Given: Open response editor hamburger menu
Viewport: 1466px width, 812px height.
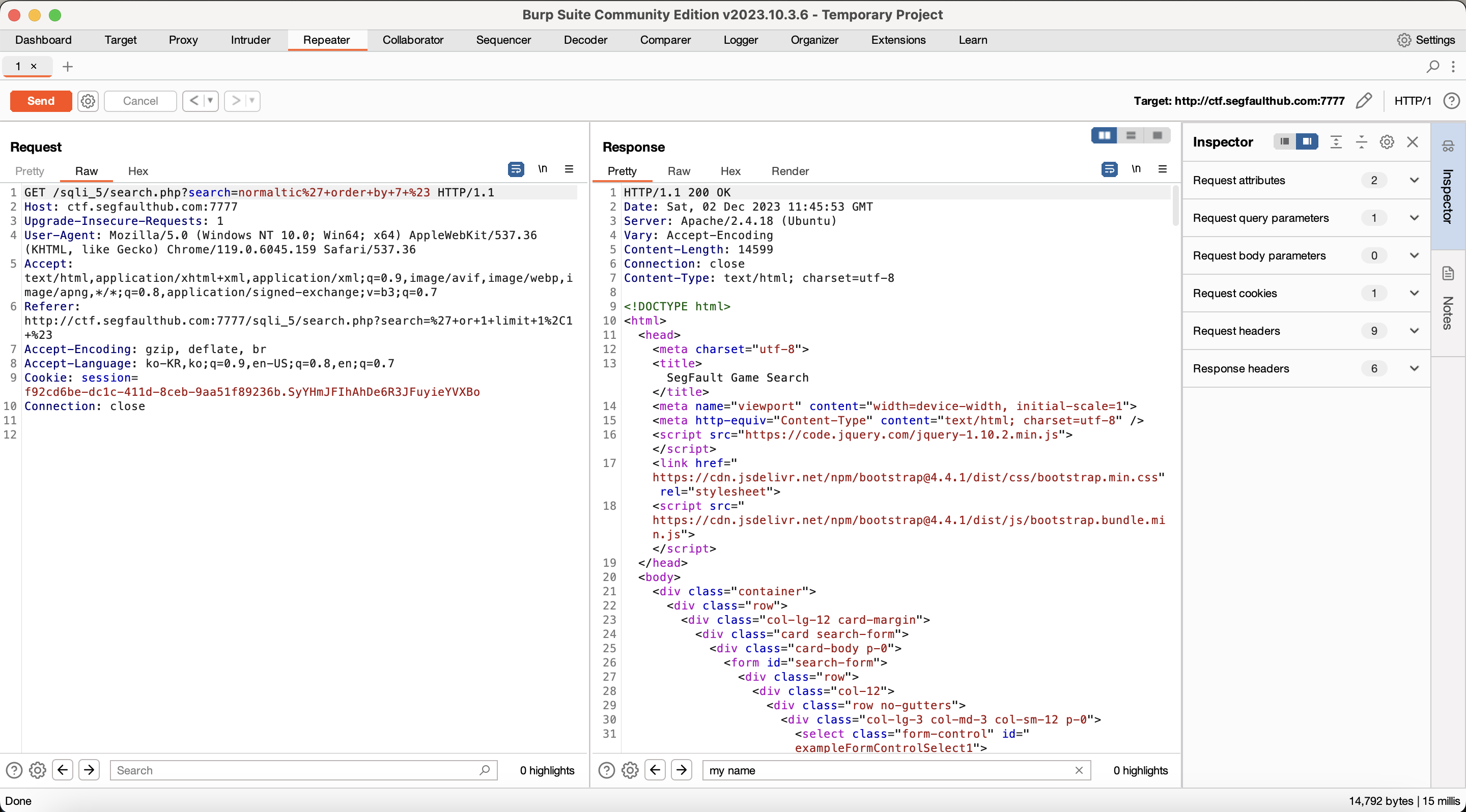Looking at the screenshot, I should [1162, 169].
